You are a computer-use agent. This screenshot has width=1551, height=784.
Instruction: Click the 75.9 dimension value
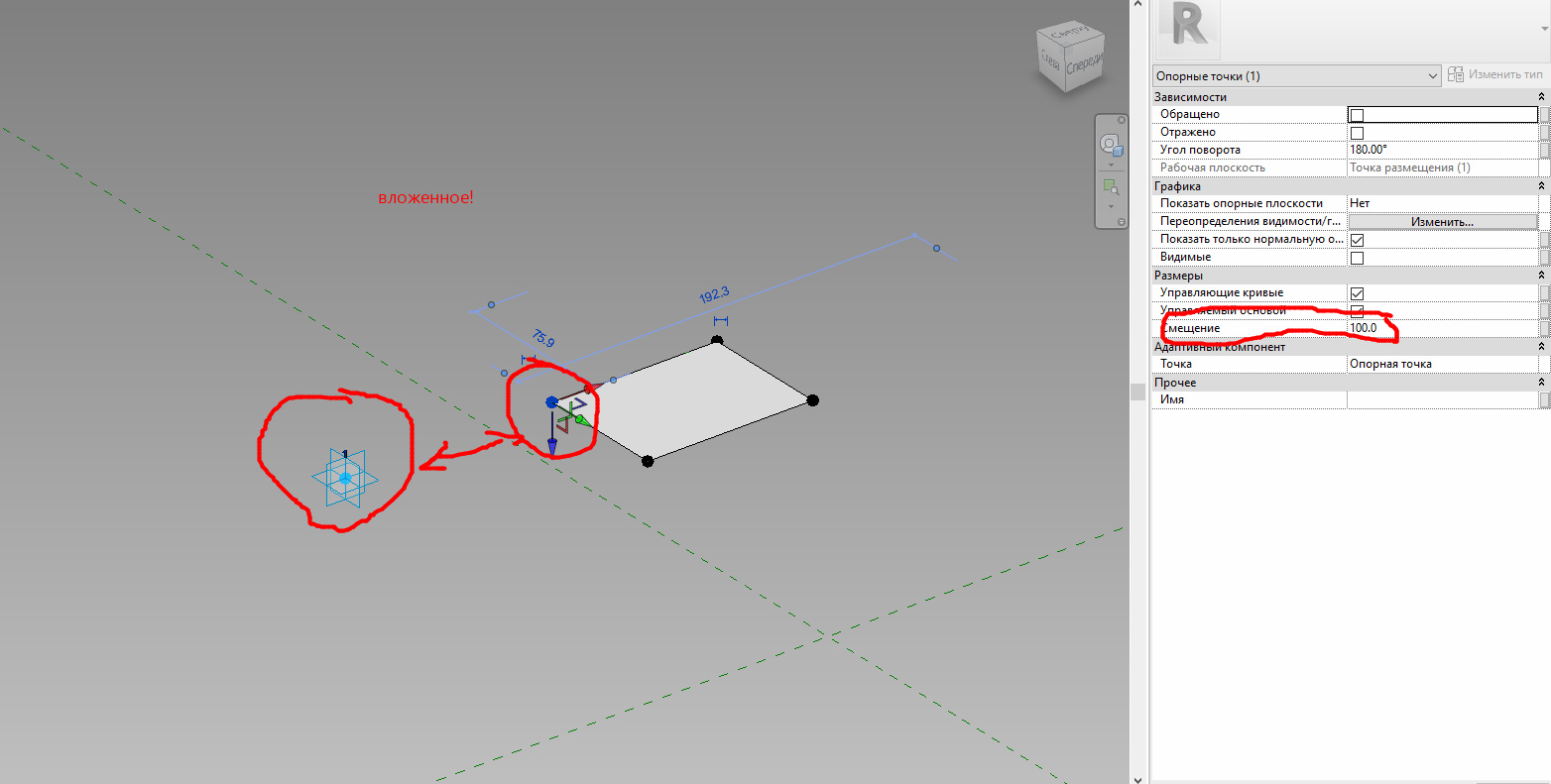coord(543,338)
